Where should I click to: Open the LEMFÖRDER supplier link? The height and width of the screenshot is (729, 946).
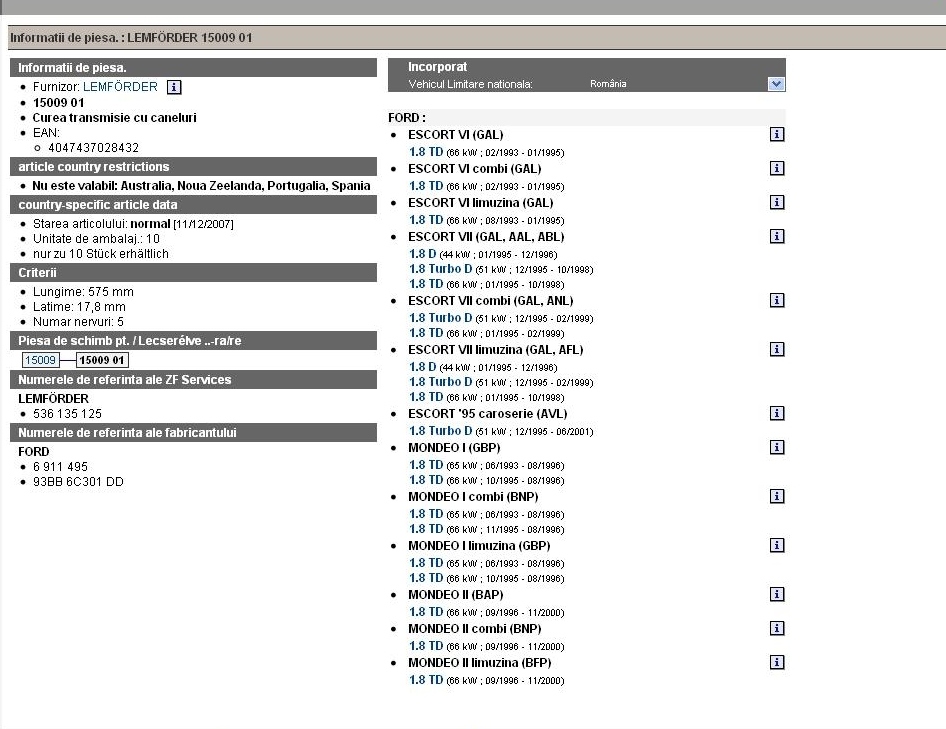click(120, 87)
